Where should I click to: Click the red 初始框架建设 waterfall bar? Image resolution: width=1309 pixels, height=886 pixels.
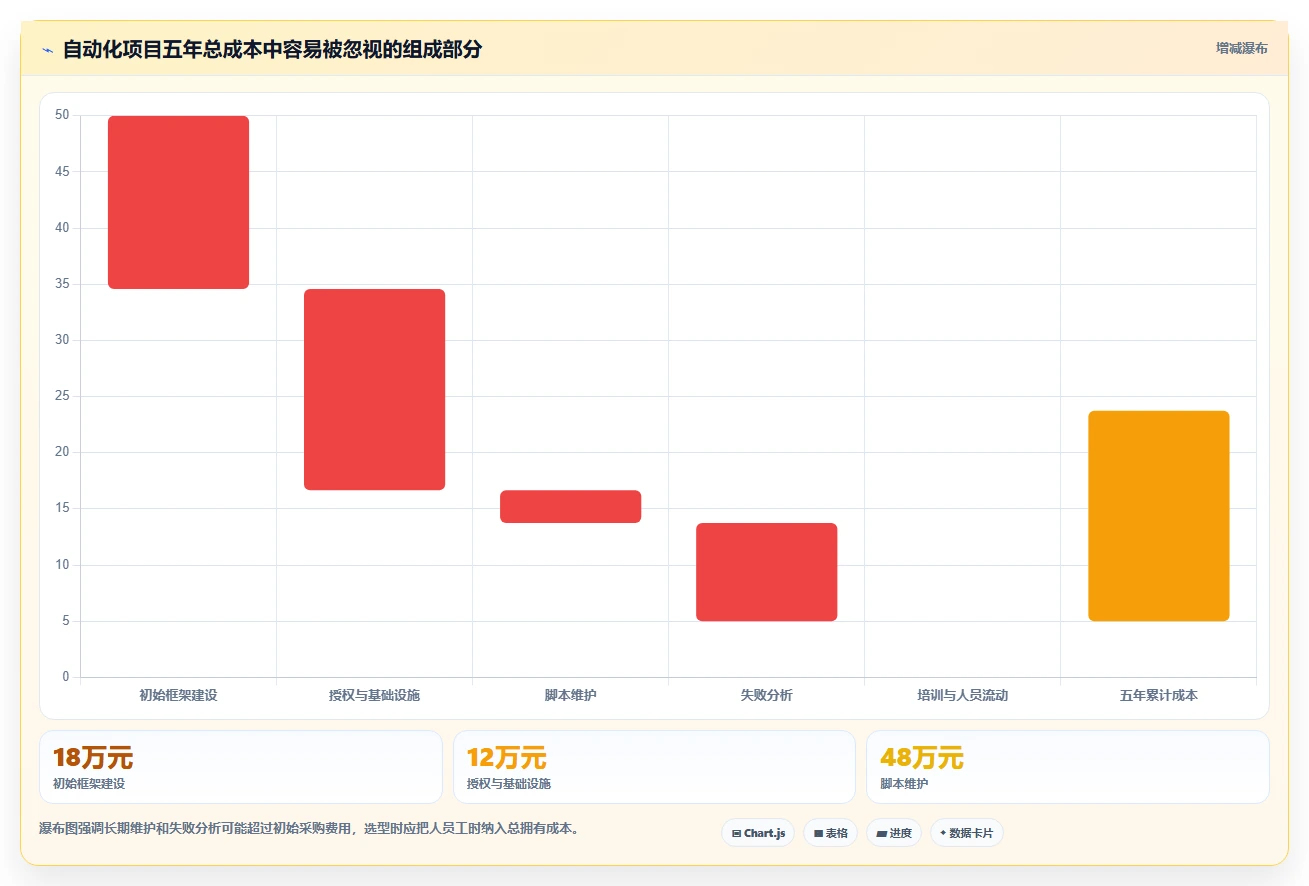[178, 202]
